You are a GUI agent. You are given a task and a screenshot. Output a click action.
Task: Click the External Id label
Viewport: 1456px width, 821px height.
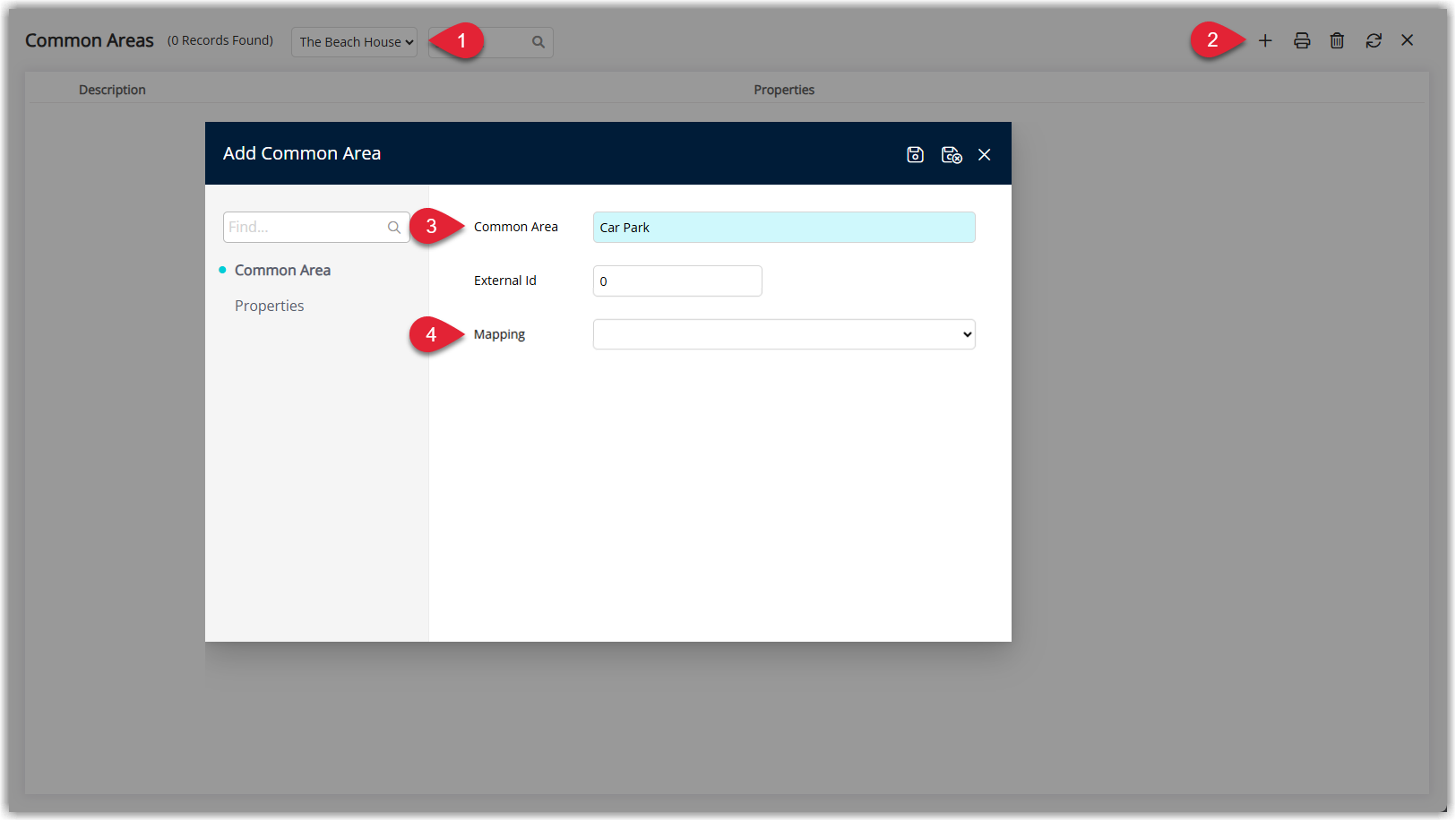[505, 281]
